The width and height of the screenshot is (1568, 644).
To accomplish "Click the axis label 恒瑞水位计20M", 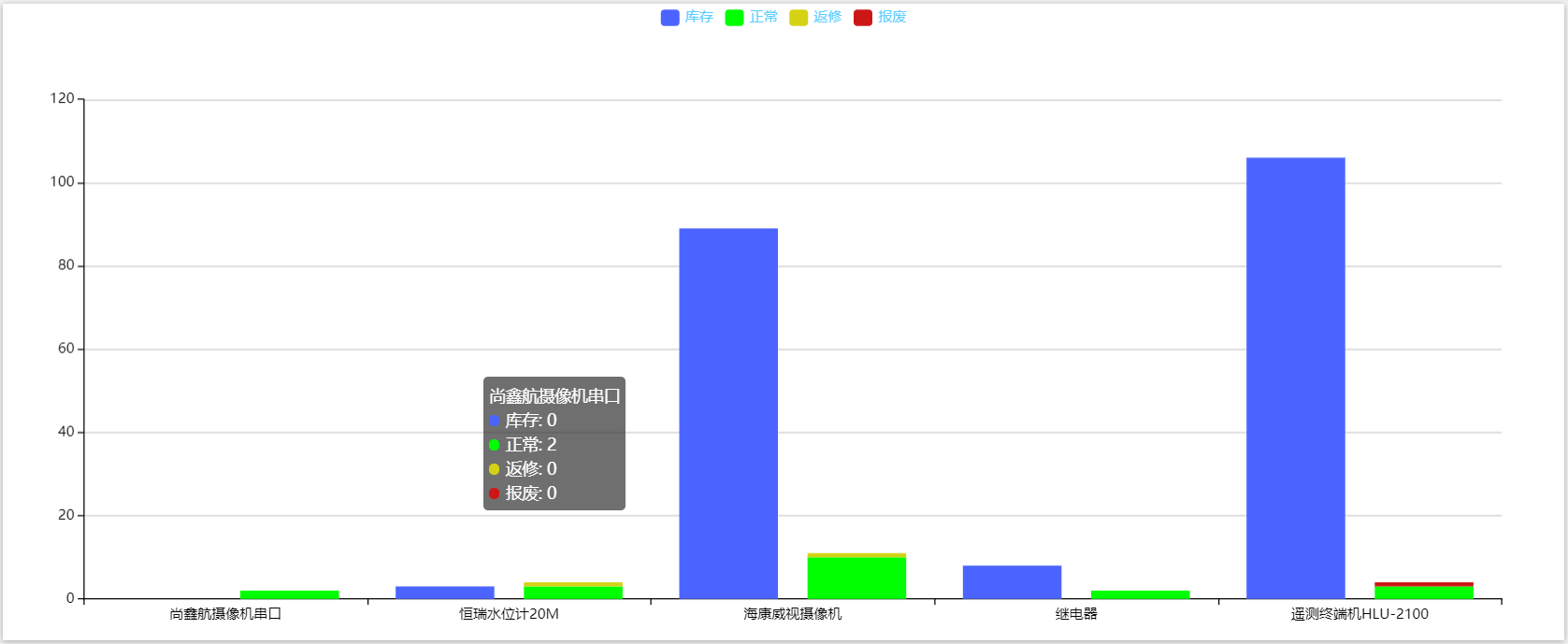I will 509,614.
